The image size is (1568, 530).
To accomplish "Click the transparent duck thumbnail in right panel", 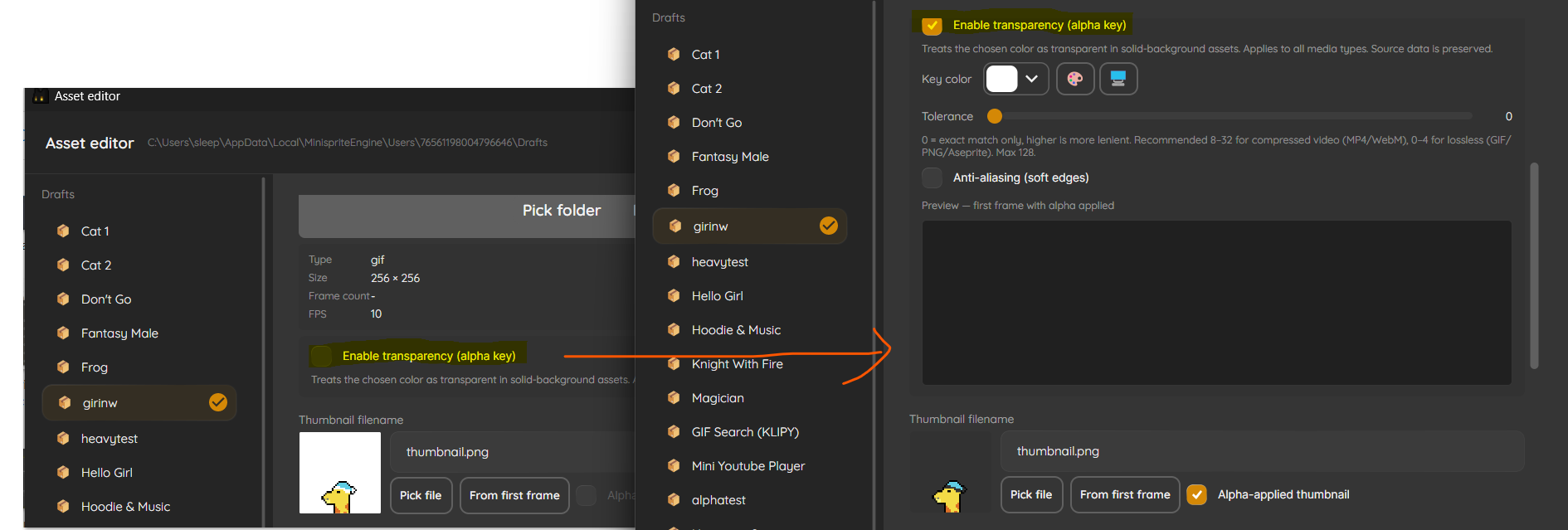I will click(x=951, y=473).
